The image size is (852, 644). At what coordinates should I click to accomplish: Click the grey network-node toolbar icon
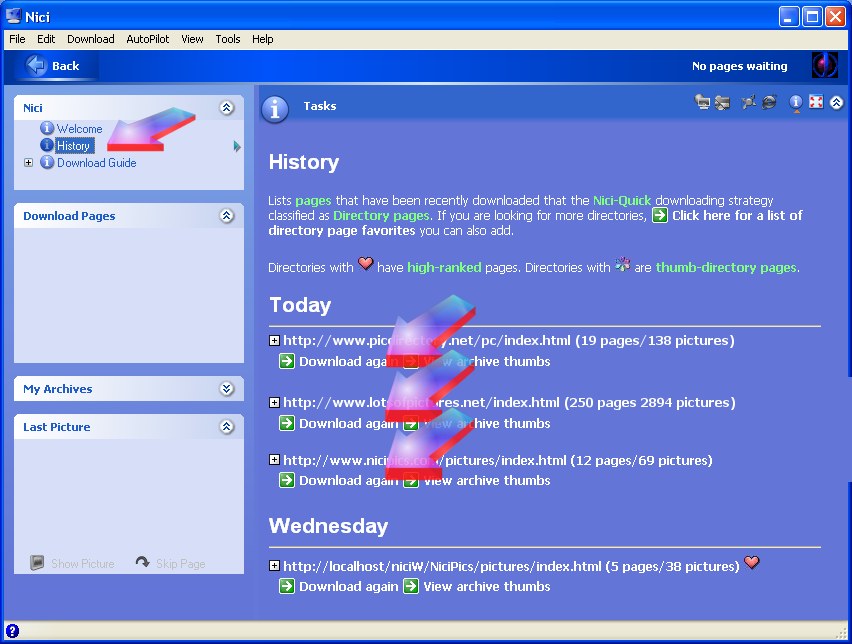[x=749, y=102]
